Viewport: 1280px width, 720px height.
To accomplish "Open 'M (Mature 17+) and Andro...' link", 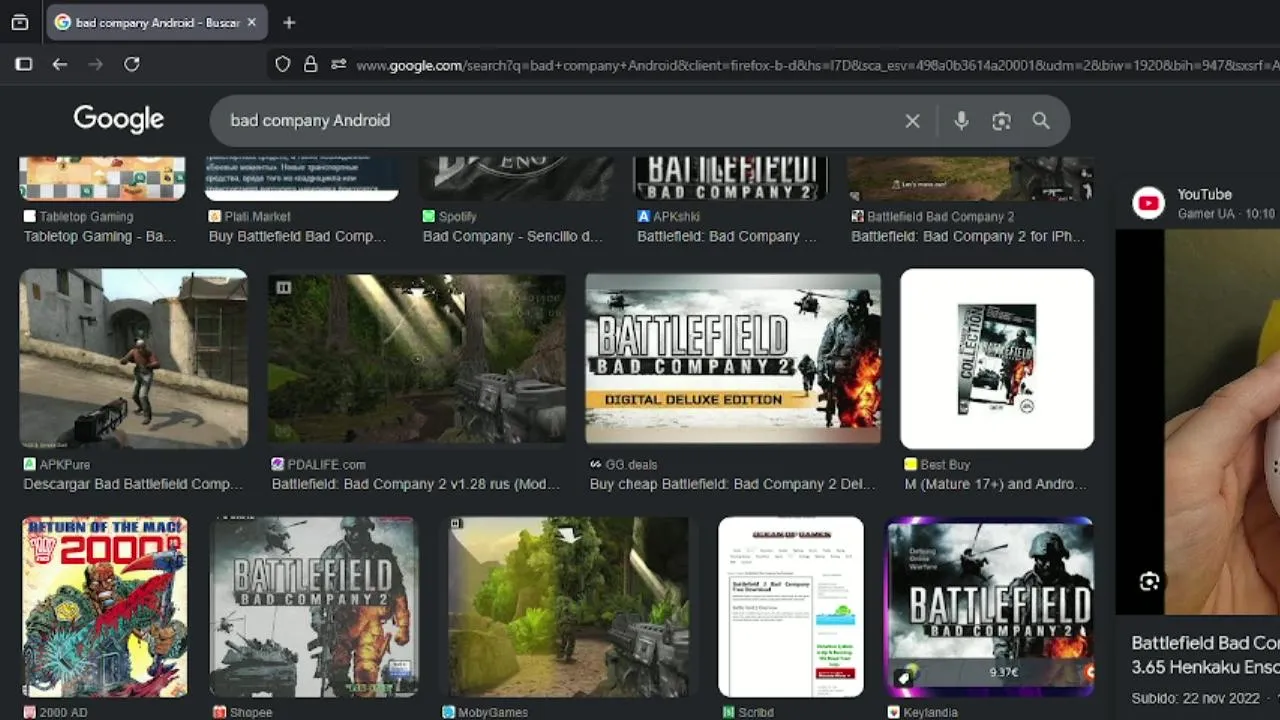I will [x=995, y=484].
